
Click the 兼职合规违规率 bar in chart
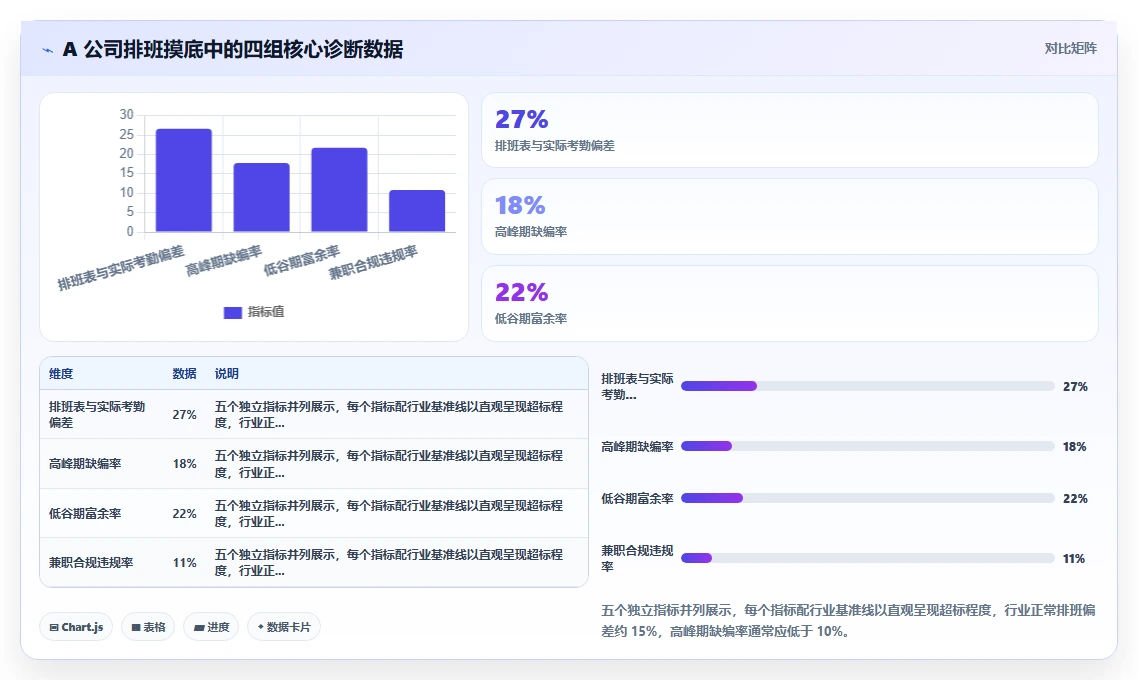point(417,211)
